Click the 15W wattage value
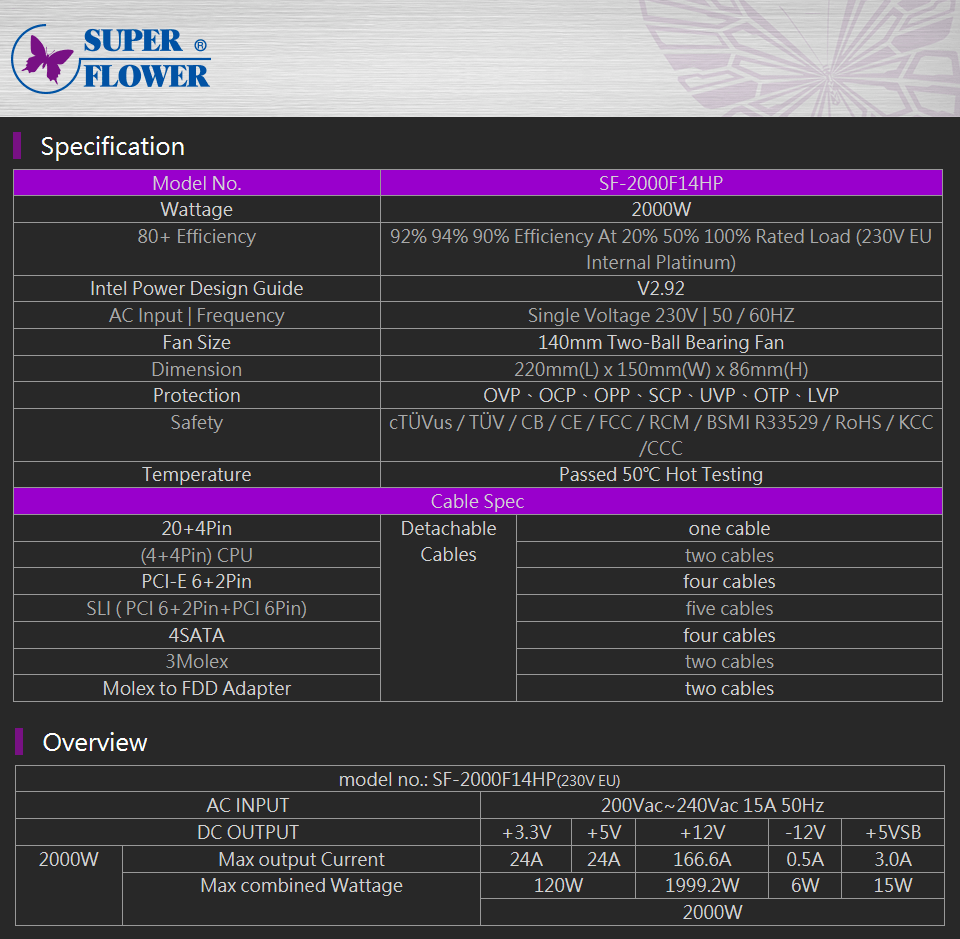Screen dimensions: 960x939 click(x=893, y=886)
